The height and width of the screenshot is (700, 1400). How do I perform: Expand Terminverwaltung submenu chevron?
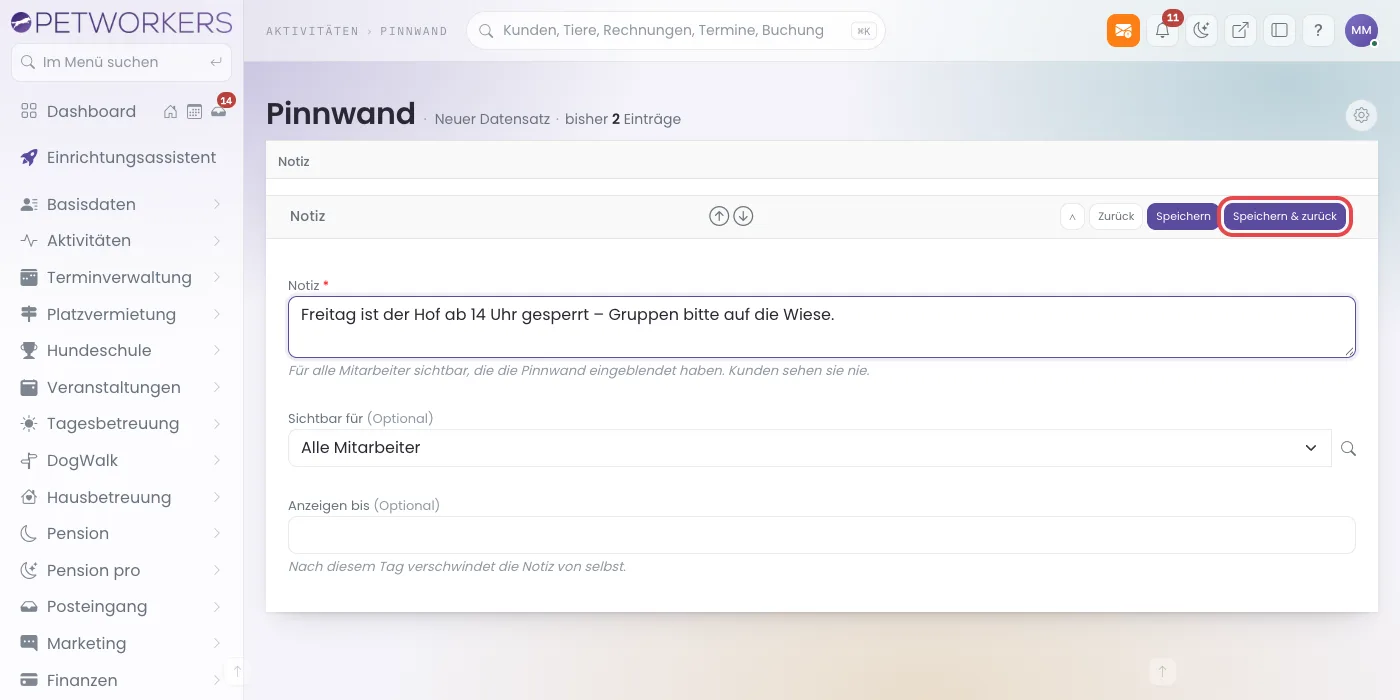[x=217, y=277]
